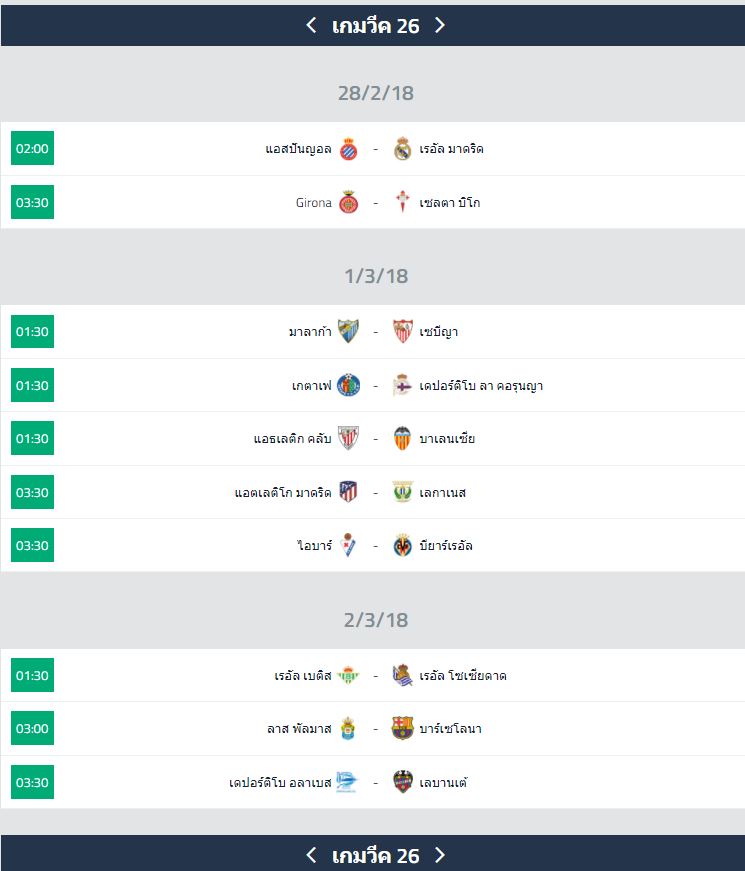
Task: Open the เรอัล มาดริด team link
Action: tap(451, 149)
